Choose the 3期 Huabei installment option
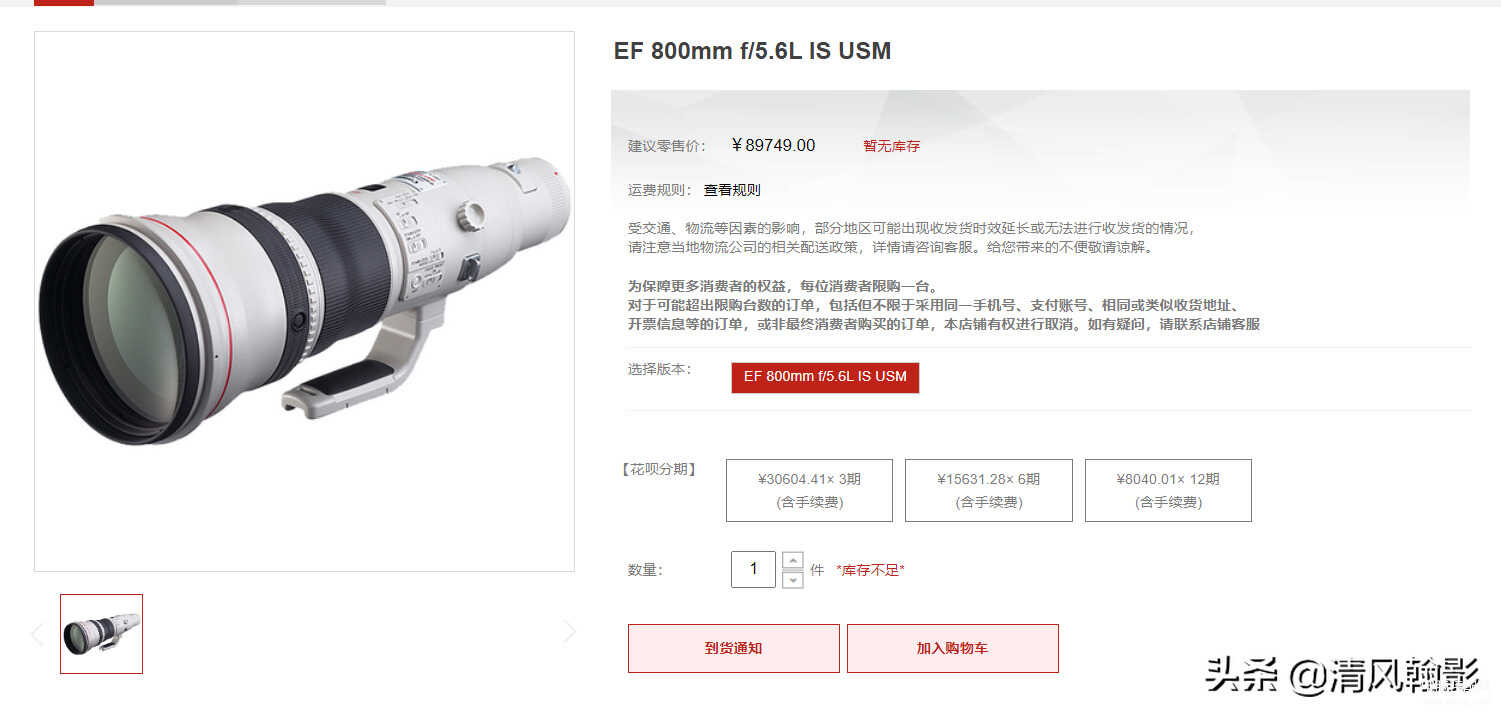The height and width of the screenshot is (715, 1501). (x=809, y=490)
